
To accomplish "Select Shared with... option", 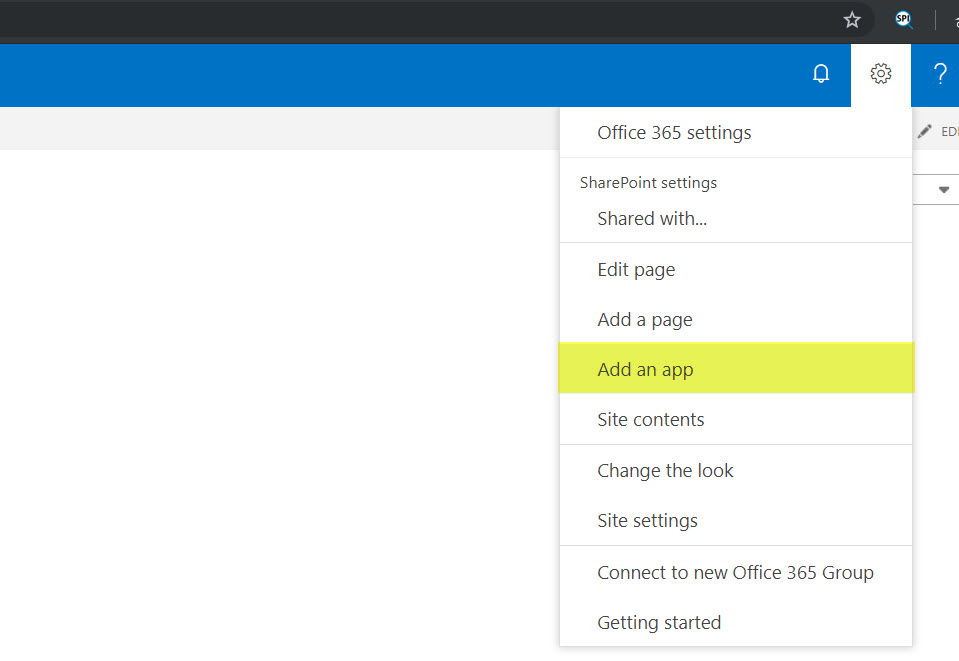I will tap(736, 219).
